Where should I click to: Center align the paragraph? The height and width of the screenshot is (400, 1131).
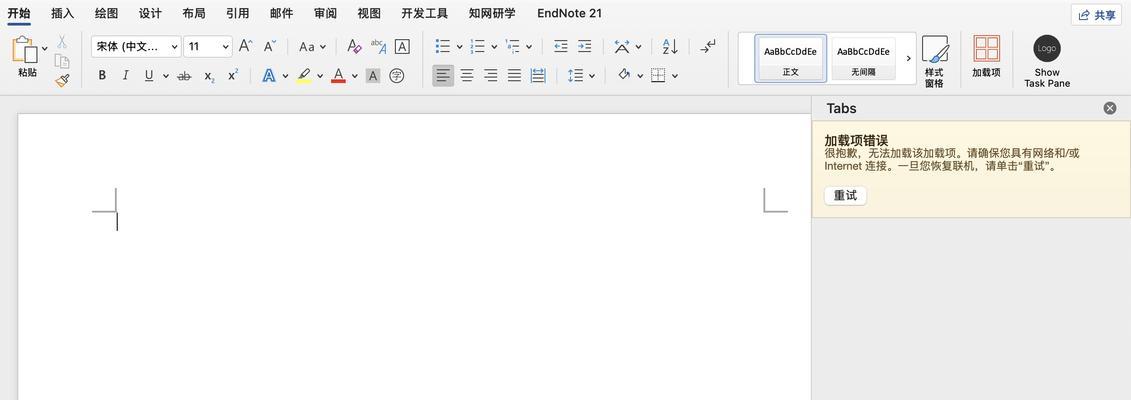click(467, 76)
